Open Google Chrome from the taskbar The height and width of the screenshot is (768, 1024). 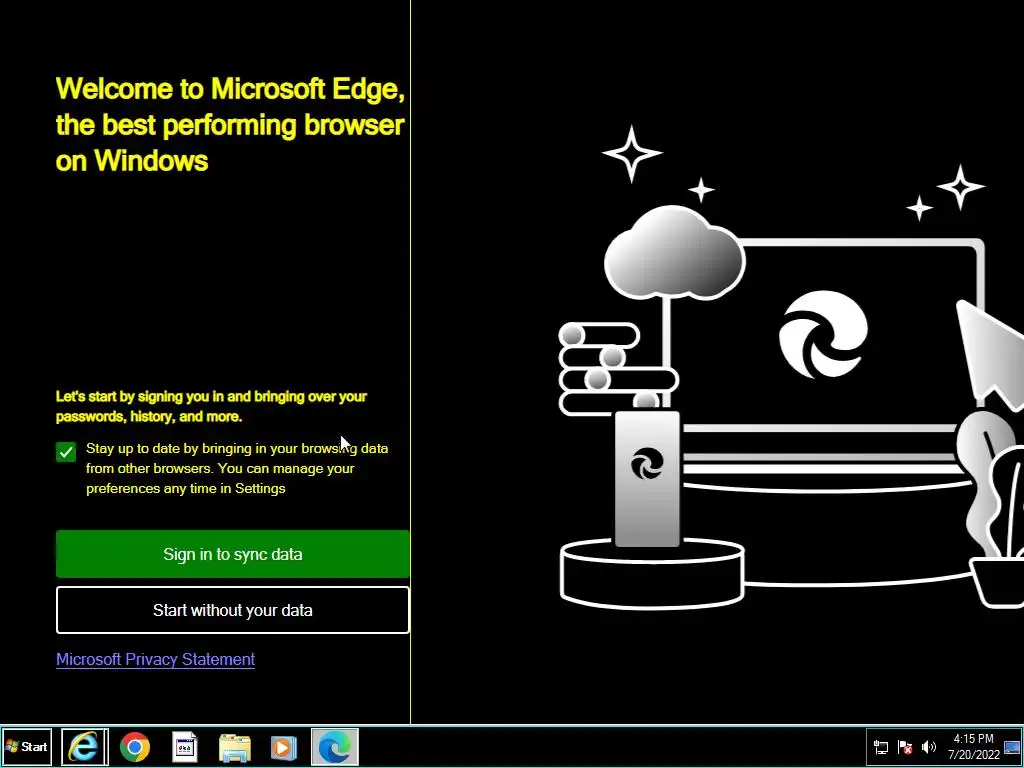135,746
